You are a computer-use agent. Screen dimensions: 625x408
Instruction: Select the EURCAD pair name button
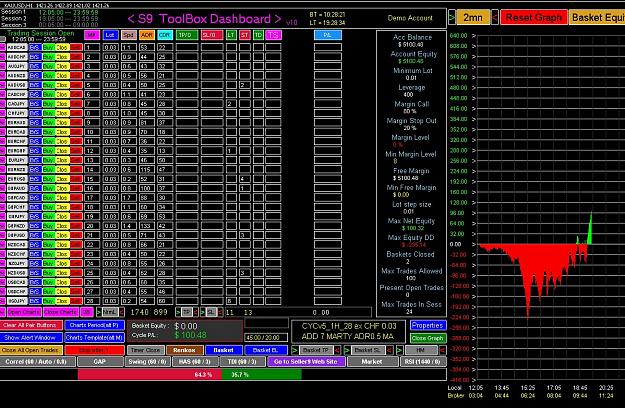click(x=17, y=132)
